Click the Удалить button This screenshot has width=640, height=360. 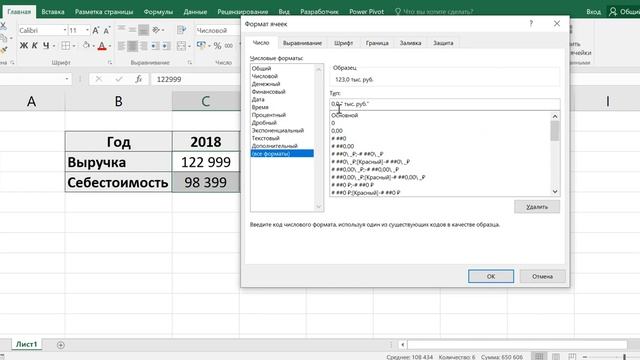coord(537,207)
